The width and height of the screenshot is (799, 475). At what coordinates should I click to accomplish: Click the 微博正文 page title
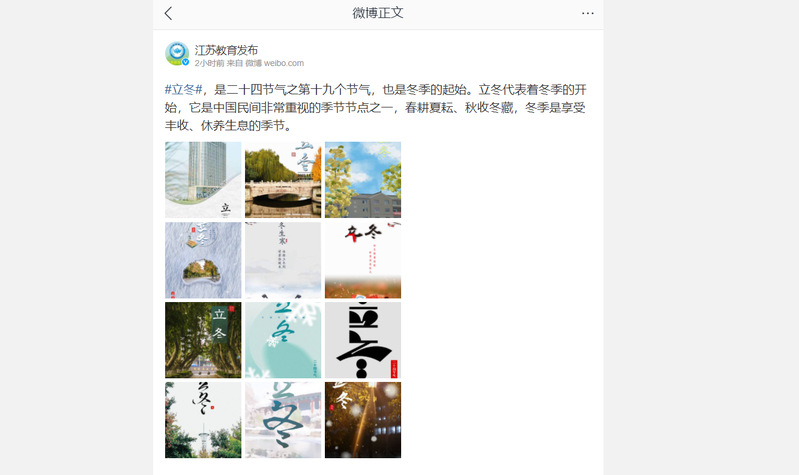point(378,13)
